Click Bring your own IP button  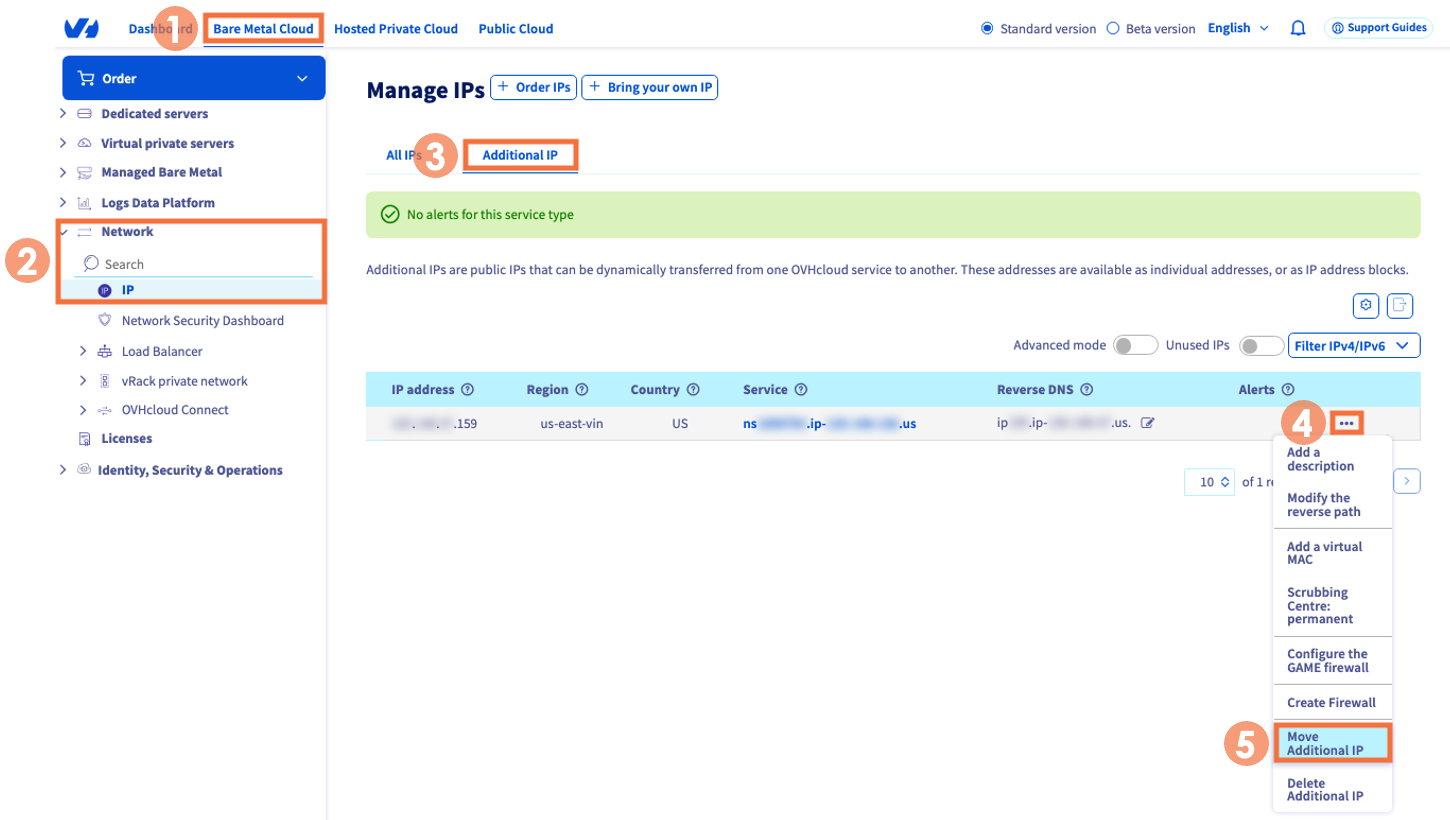650,87
